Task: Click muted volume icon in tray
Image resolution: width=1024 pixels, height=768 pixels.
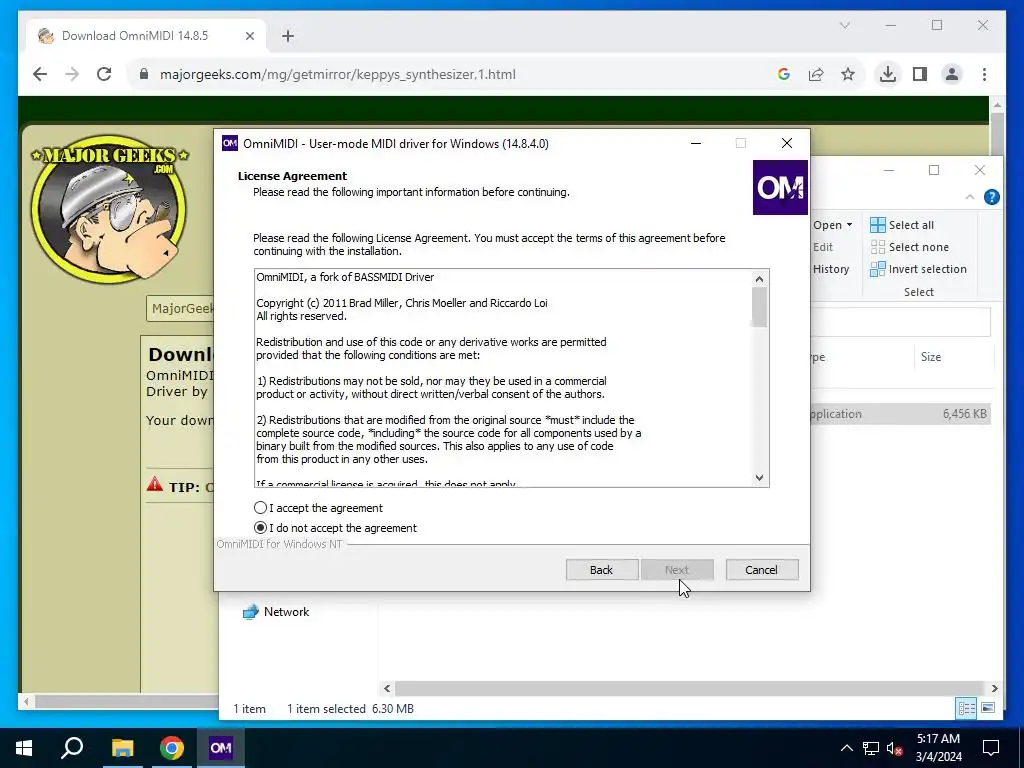Action: (x=895, y=748)
